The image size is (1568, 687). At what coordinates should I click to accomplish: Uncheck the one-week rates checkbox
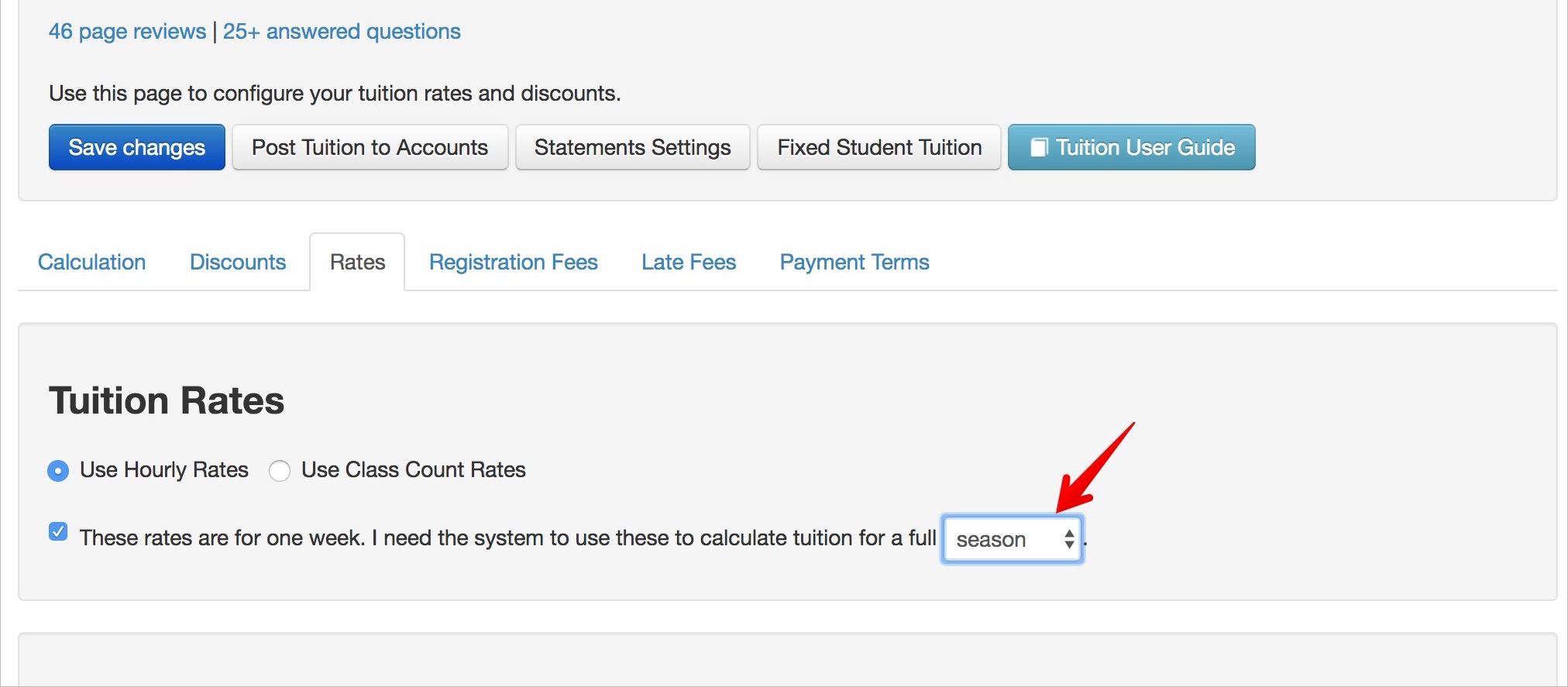click(58, 531)
